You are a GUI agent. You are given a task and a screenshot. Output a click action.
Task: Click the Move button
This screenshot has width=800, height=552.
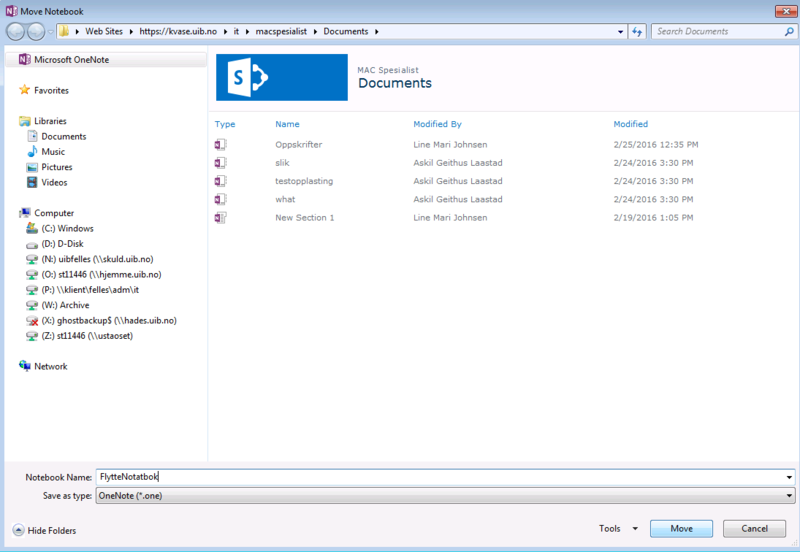coord(681,529)
